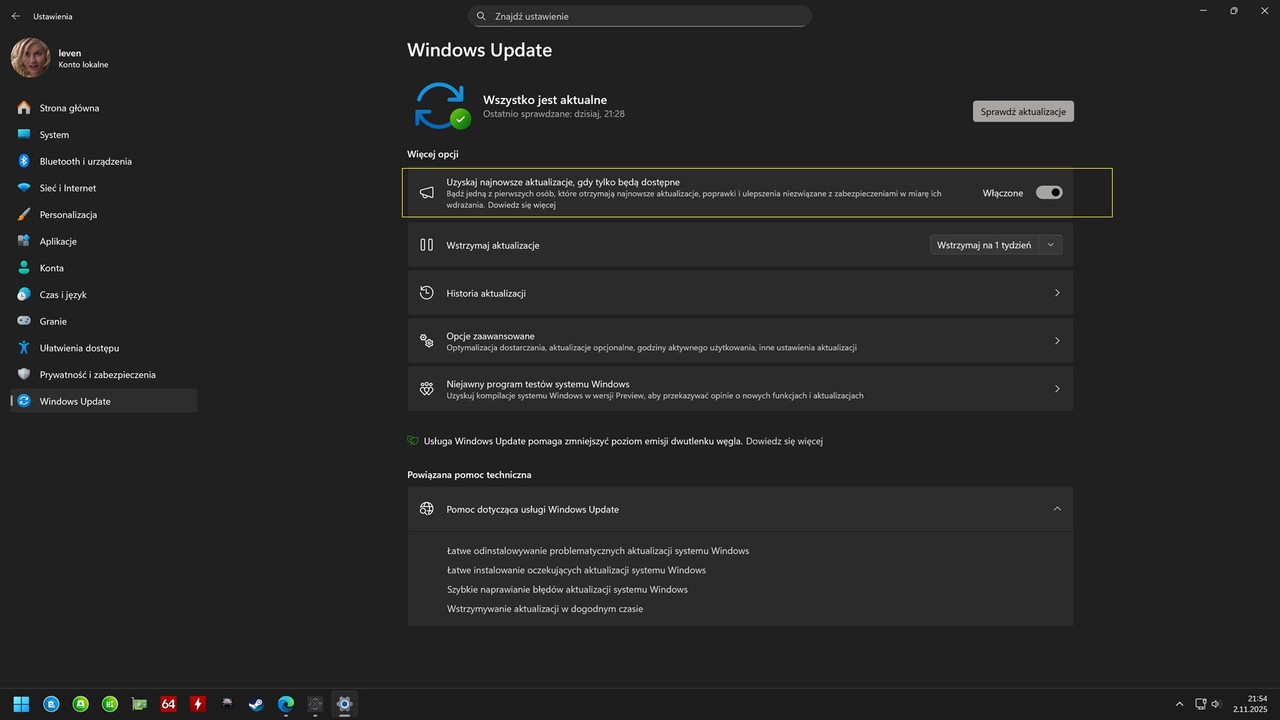Open the pause duration dropdown arrow
The height and width of the screenshot is (720, 1280).
pyautogui.click(x=1050, y=245)
